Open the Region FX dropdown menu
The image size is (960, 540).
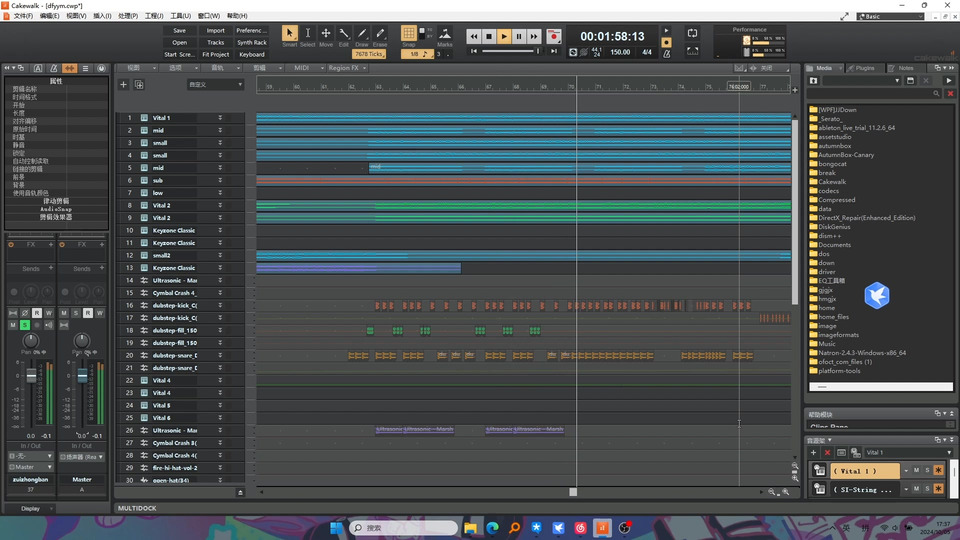click(x=345, y=68)
